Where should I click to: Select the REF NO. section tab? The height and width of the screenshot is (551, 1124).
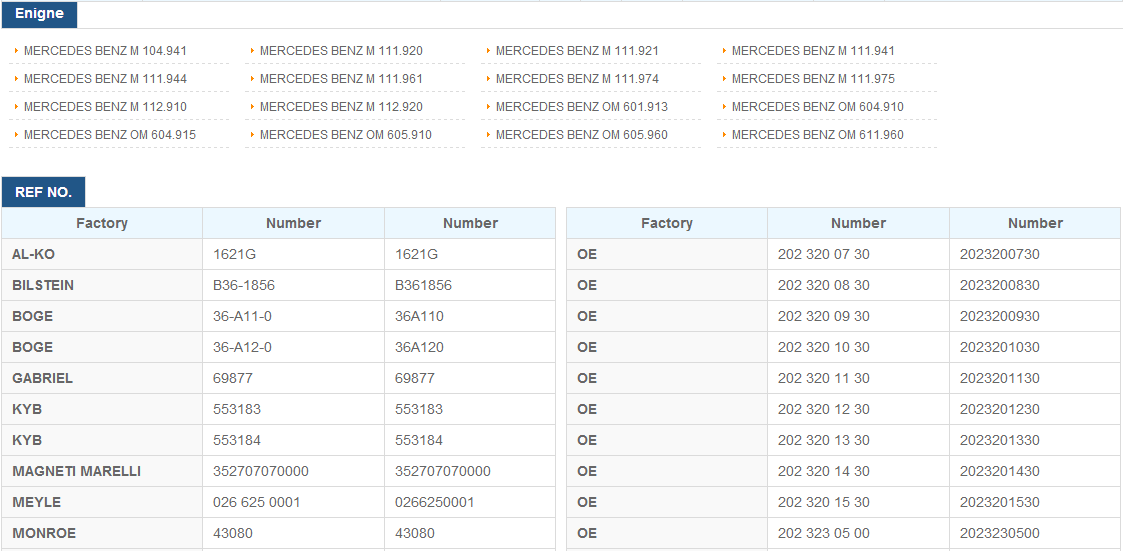(44, 192)
